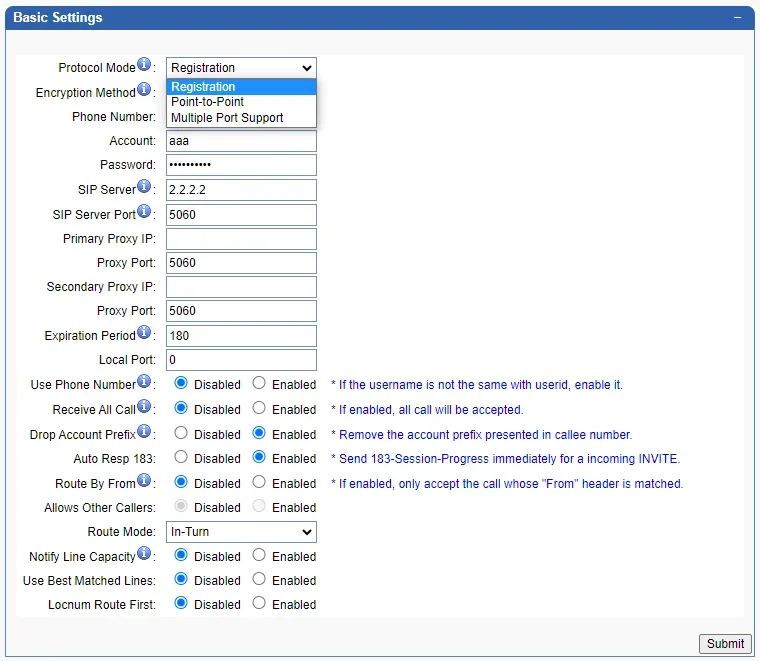760x661 pixels.
Task: Click the Secondary Proxy IP field
Action: click(x=241, y=287)
